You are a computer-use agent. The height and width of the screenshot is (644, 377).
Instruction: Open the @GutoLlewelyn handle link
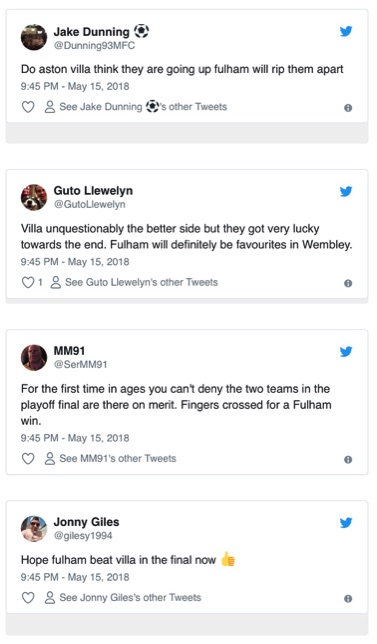tap(90, 204)
